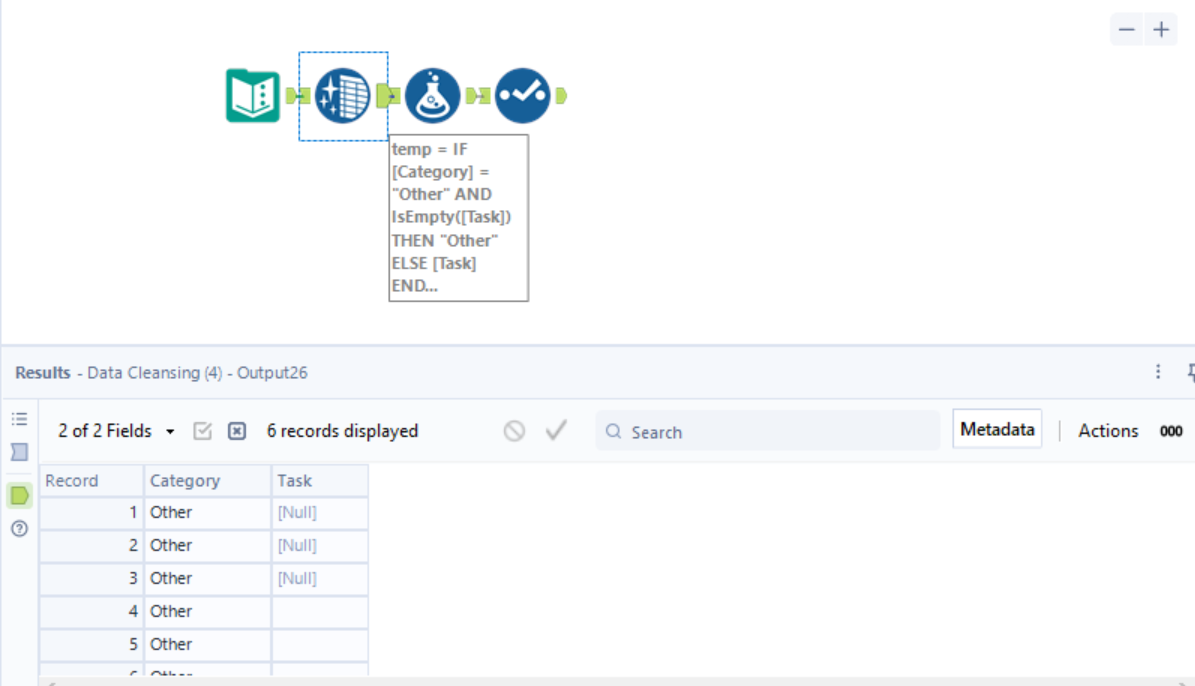1195x686 pixels.
Task: Select the Data Cleansing tool on the canvas
Action: pos(343,95)
